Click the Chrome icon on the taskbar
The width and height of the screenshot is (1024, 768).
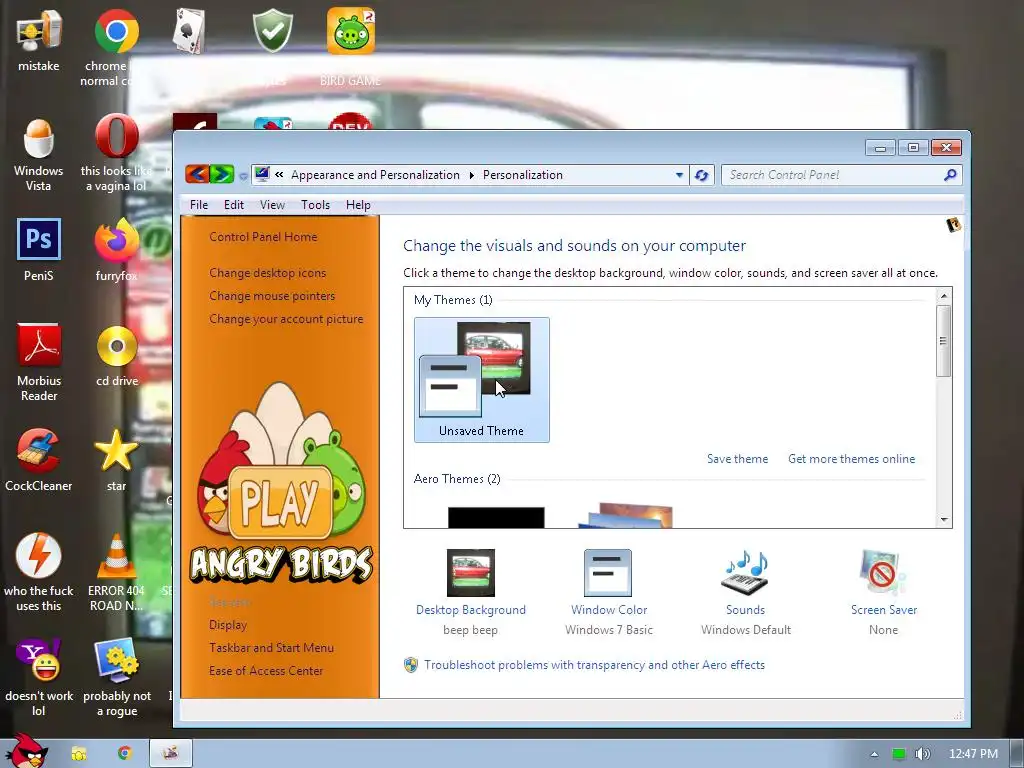point(125,753)
